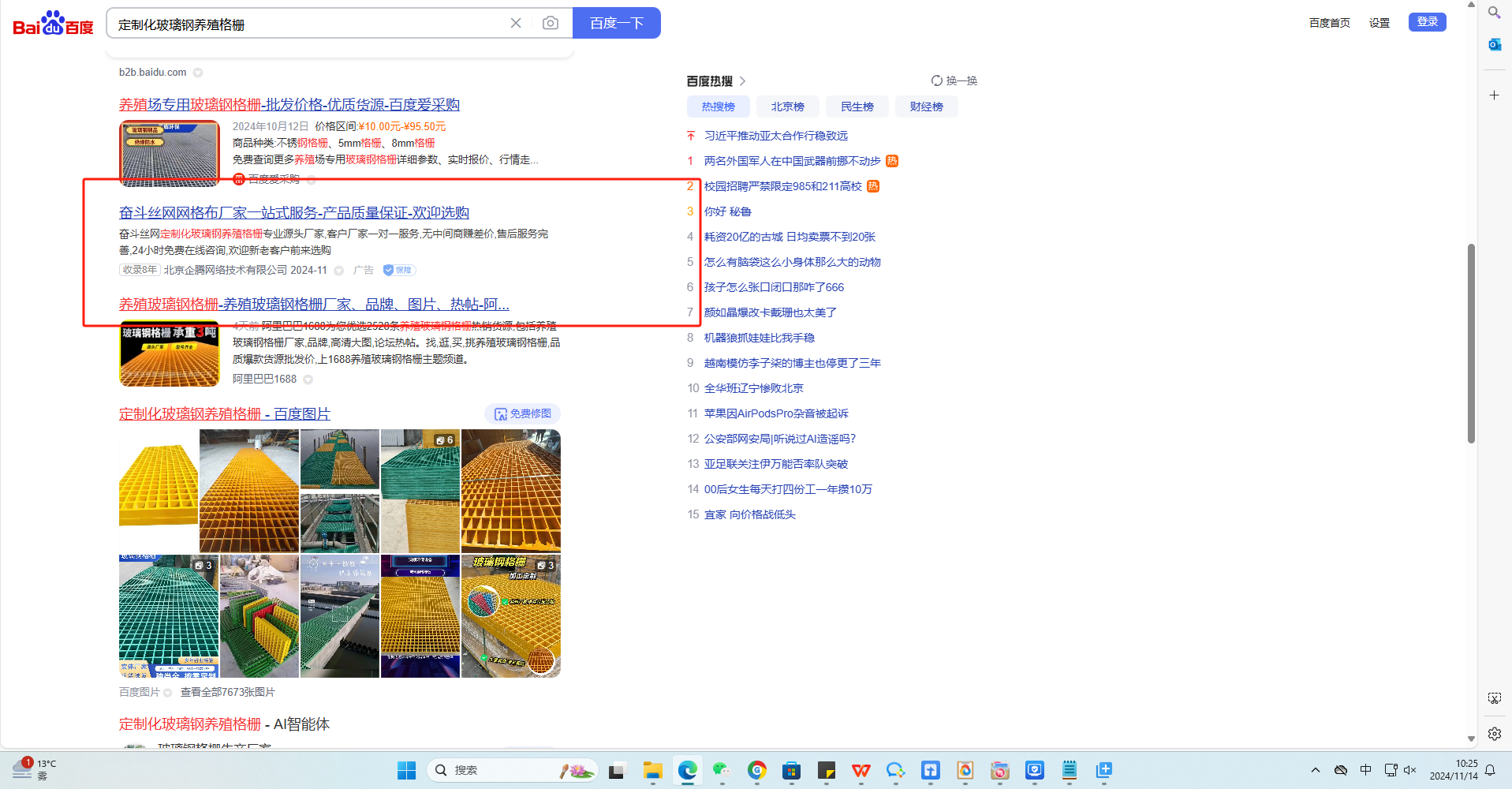Expand the 百度热搜 chevron arrow
1512x789 pixels.
(x=742, y=81)
